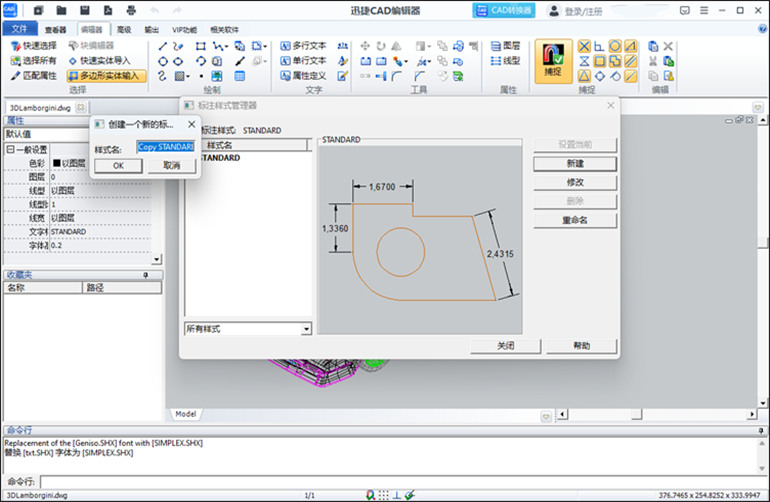Image resolution: width=770 pixels, height=502 pixels.
Task: Select the Spline curve tool
Action: pos(163,76)
